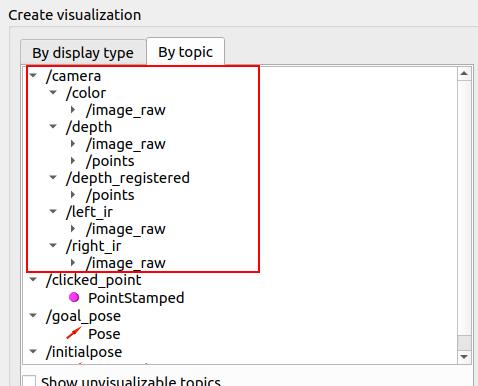The image size is (478, 386).
Task: Expand /image_raw under /right_ir
Action: (x=73, y=263)
